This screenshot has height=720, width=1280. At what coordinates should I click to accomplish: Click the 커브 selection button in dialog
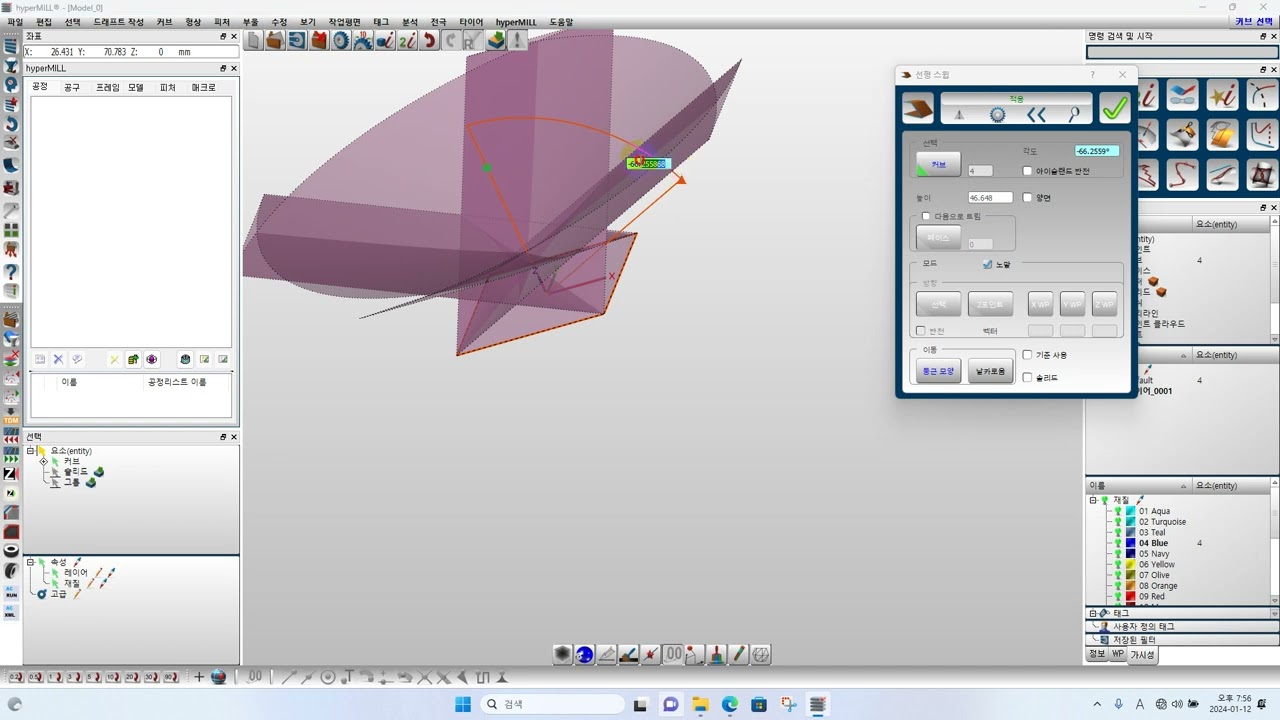(x=938, y=164)
